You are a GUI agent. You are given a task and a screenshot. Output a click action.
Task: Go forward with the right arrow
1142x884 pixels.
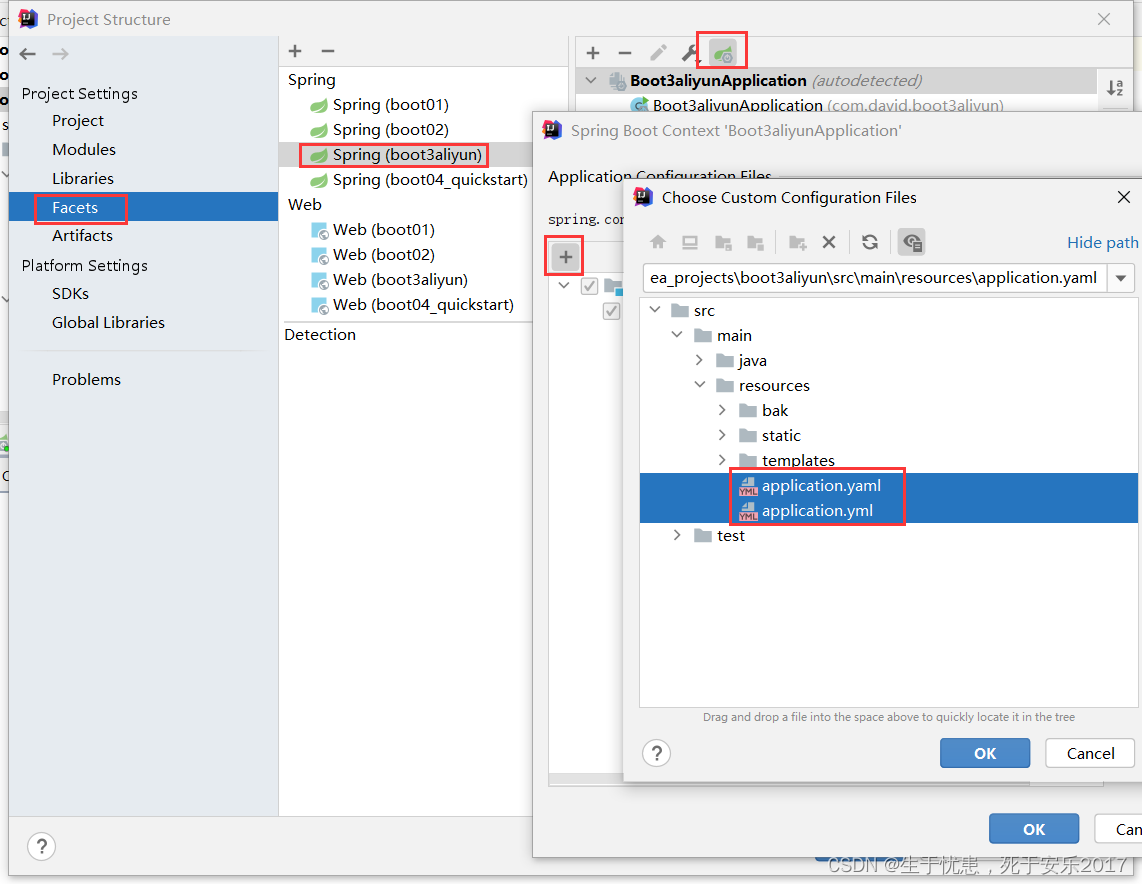[x=60, y=54]
